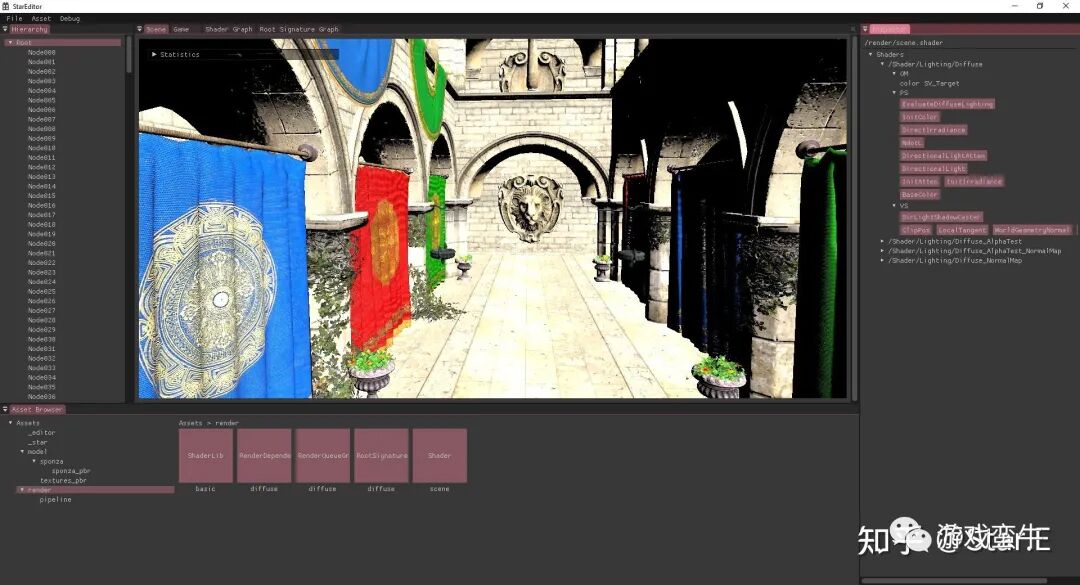Viewport: 1080px width, 585px height.
Task: Click the BaseColor button
Action: (920, 194)
